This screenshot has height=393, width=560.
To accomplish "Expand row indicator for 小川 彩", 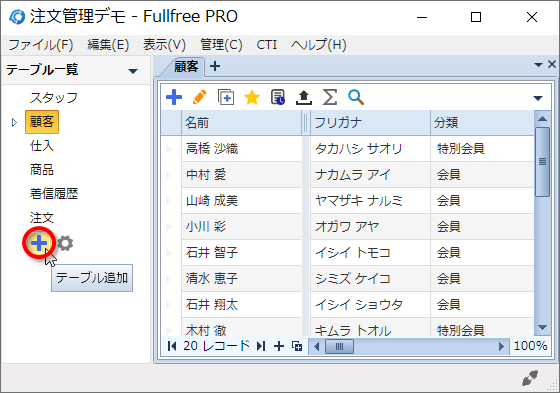I will 169,227.
